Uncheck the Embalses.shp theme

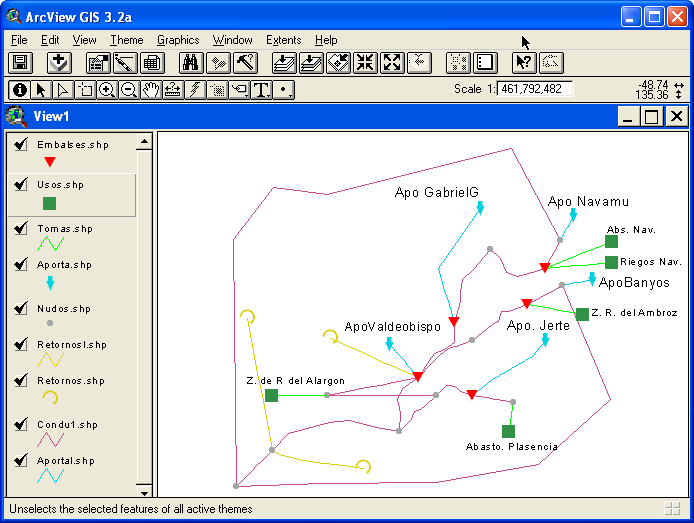[21, 144]
